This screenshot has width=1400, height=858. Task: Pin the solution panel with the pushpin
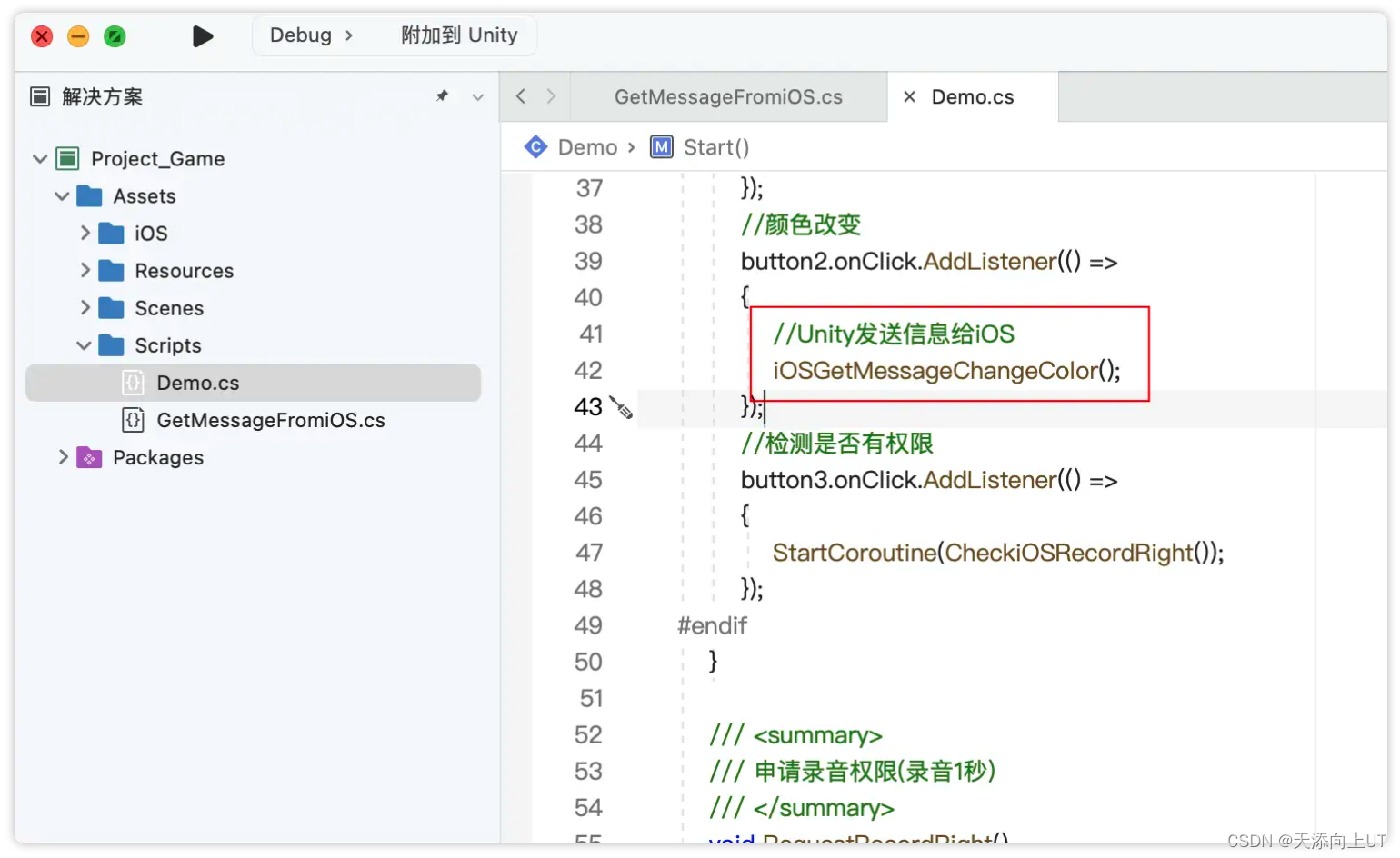point(443,95)
